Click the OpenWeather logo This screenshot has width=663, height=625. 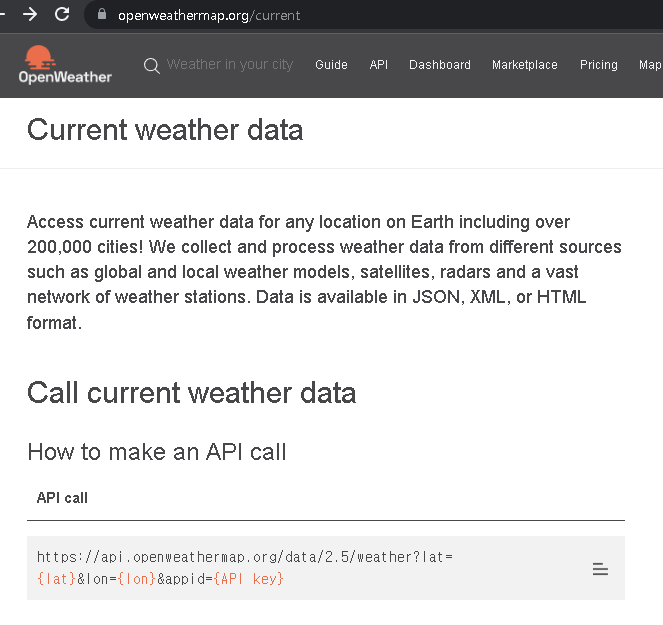tap(65, 65)
